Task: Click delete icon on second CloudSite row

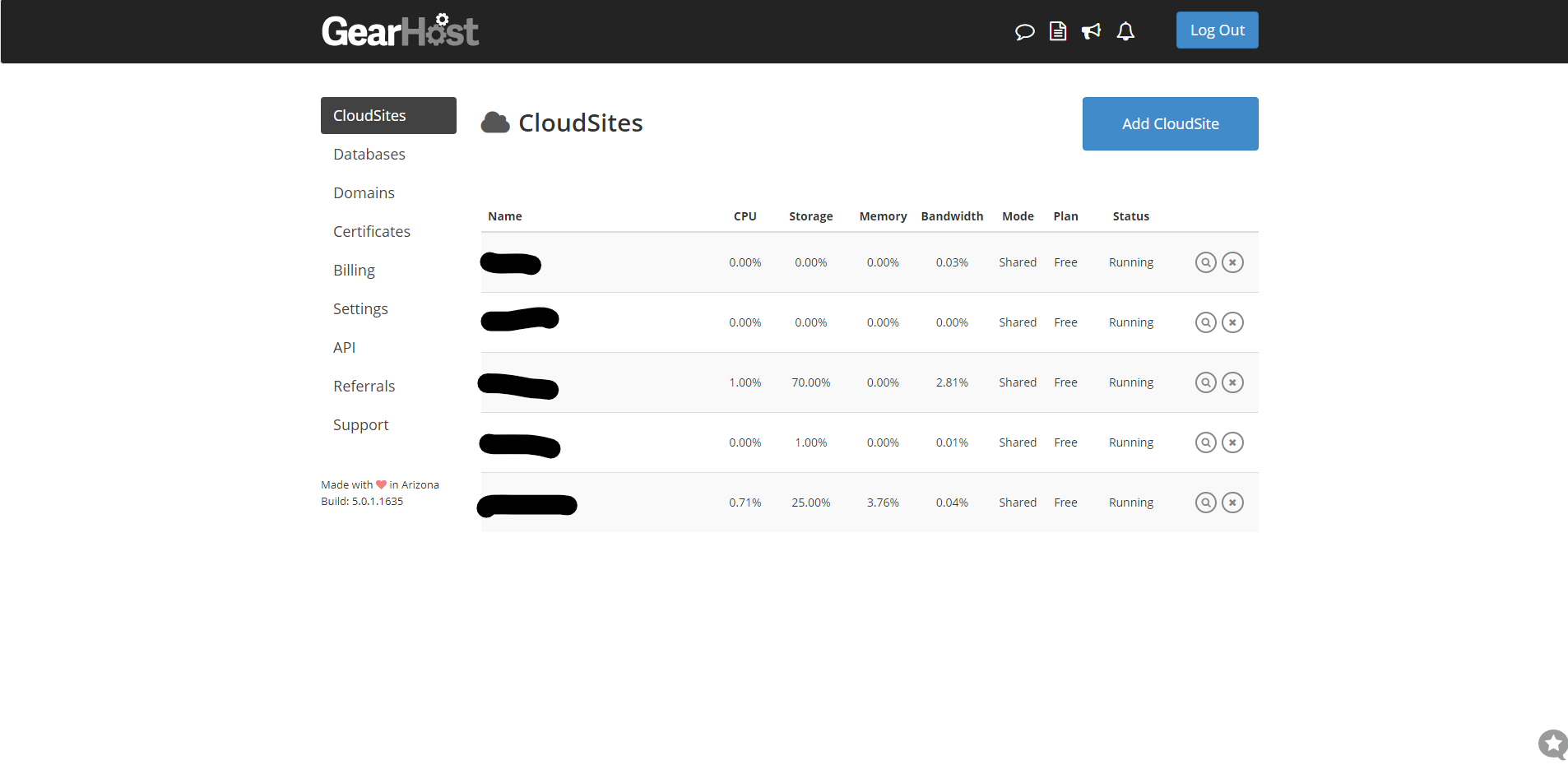Action: coord(1232,322)
